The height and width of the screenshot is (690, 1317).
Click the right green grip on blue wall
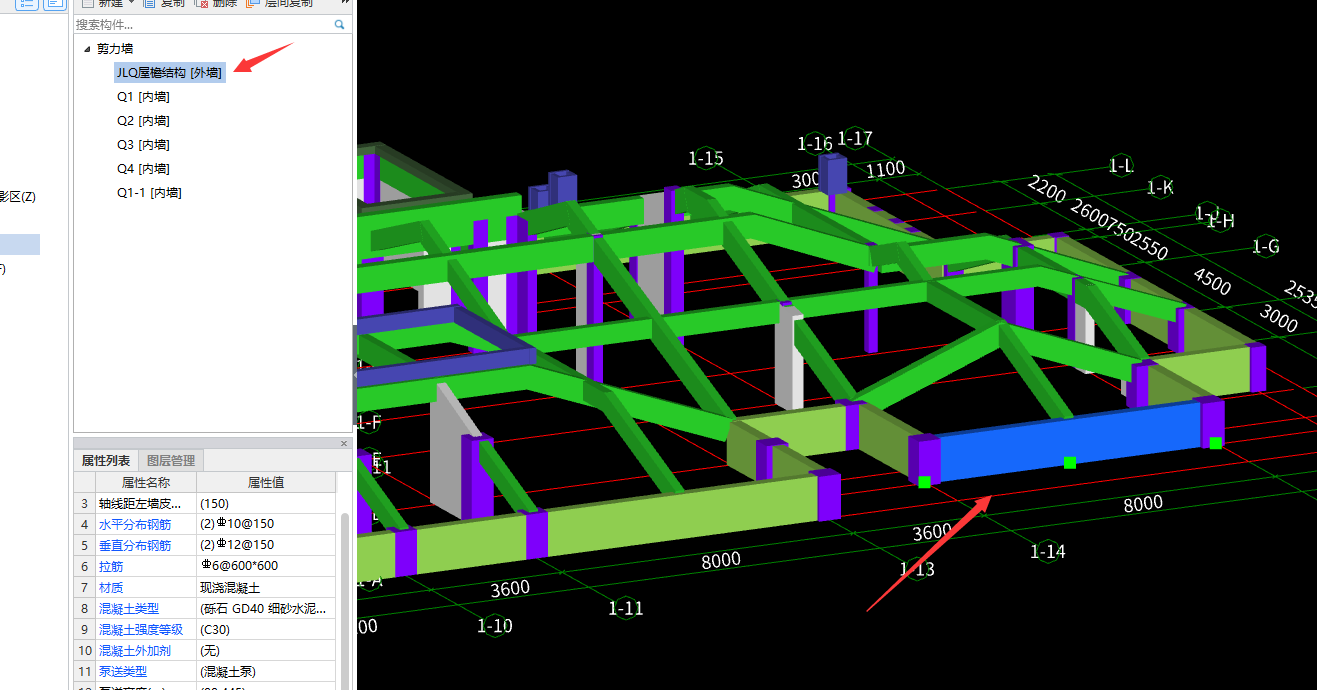(x=1215, y=443)
